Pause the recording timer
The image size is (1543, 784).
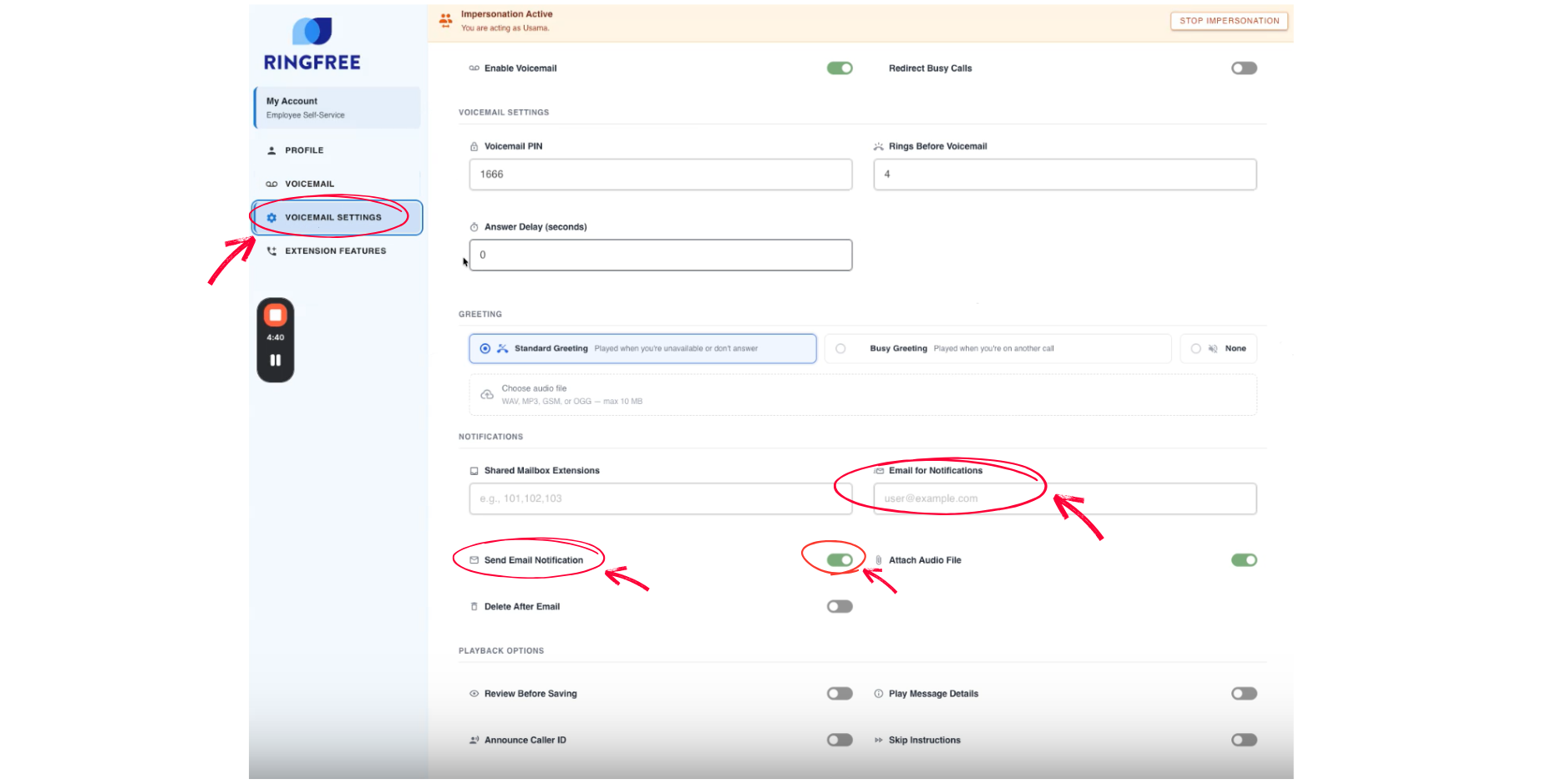(276, 361)
